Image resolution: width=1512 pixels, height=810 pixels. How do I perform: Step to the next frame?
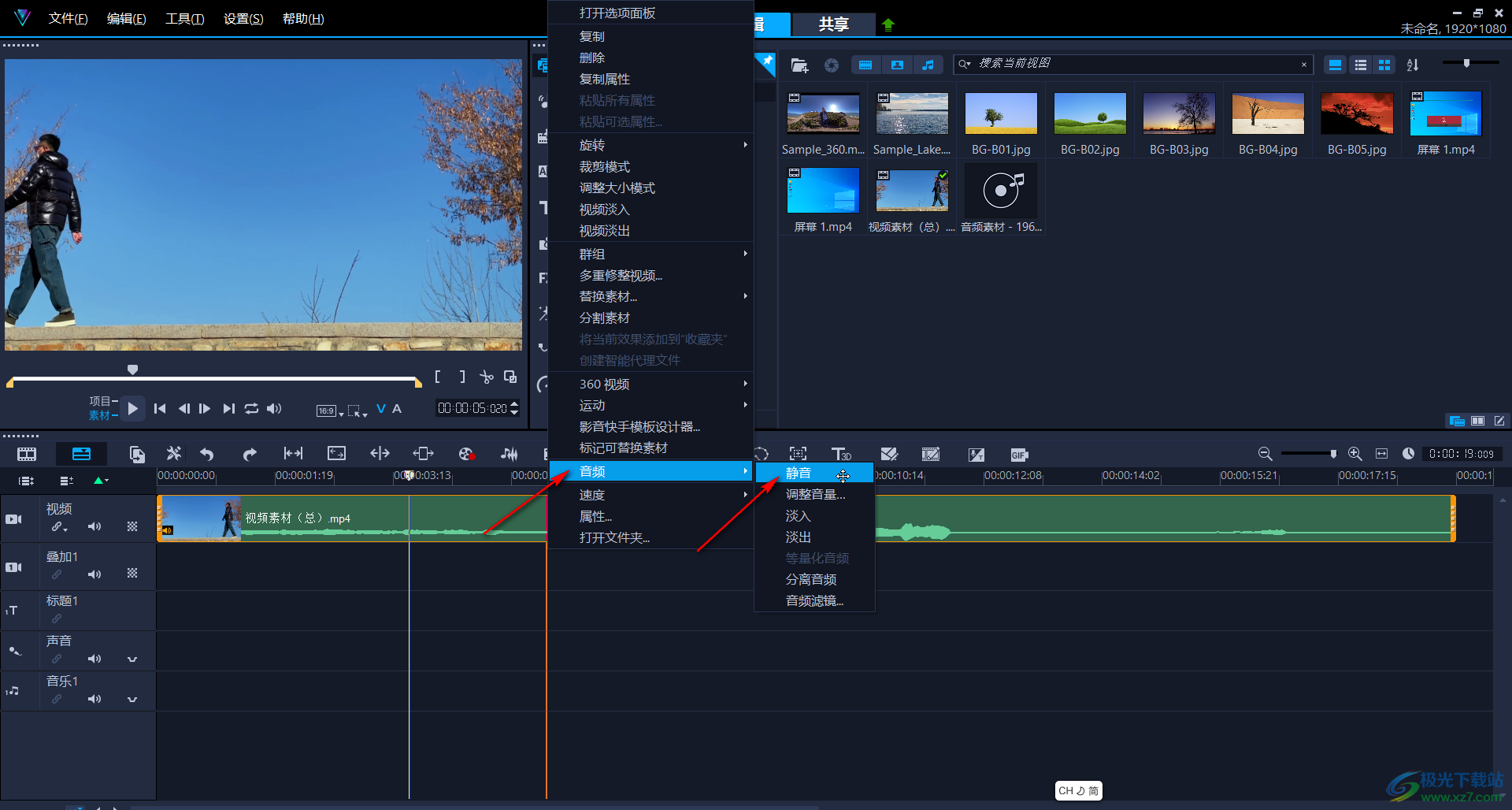(x=205, y=409)
